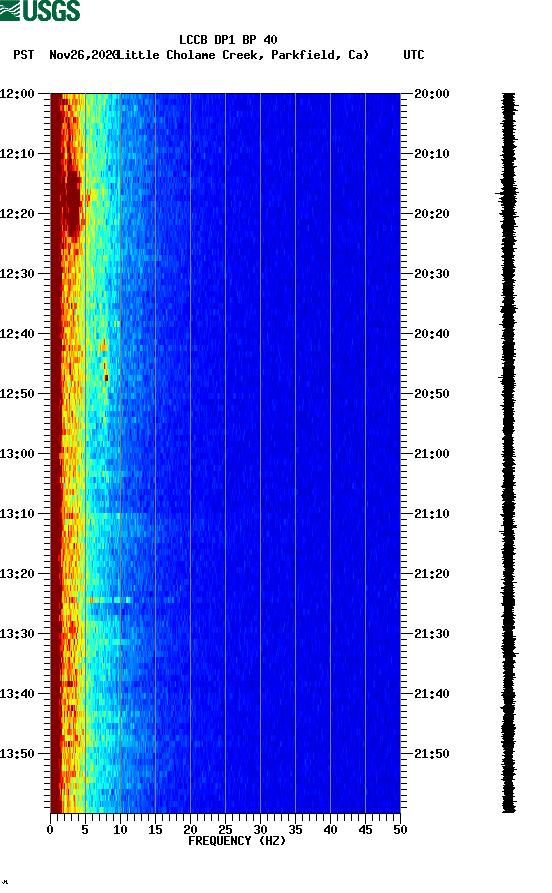Click the 20:40 UTC time label
The width and height of the screenshot is (552, 893).
coord(432,334)
